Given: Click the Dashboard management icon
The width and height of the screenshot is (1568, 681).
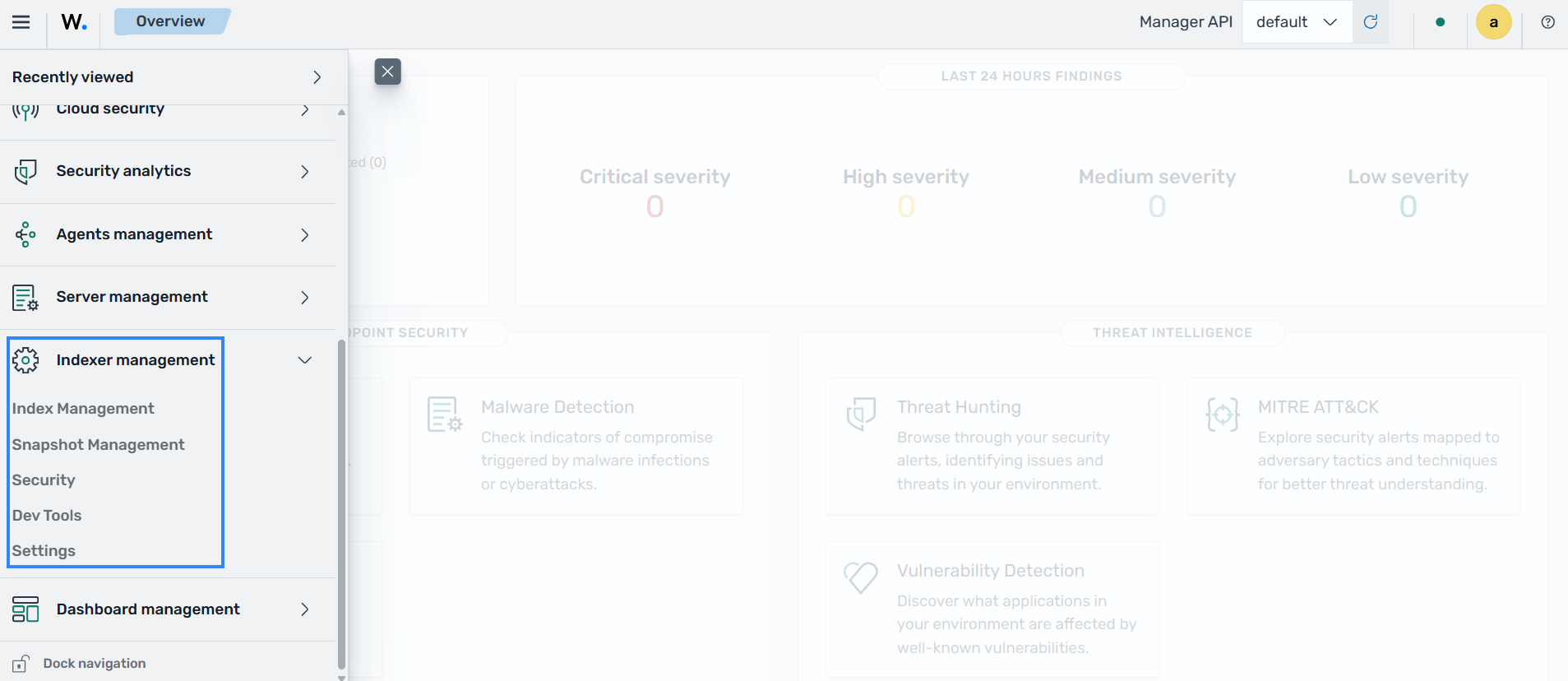Looking at the screenshot, I should pos(25,609).
